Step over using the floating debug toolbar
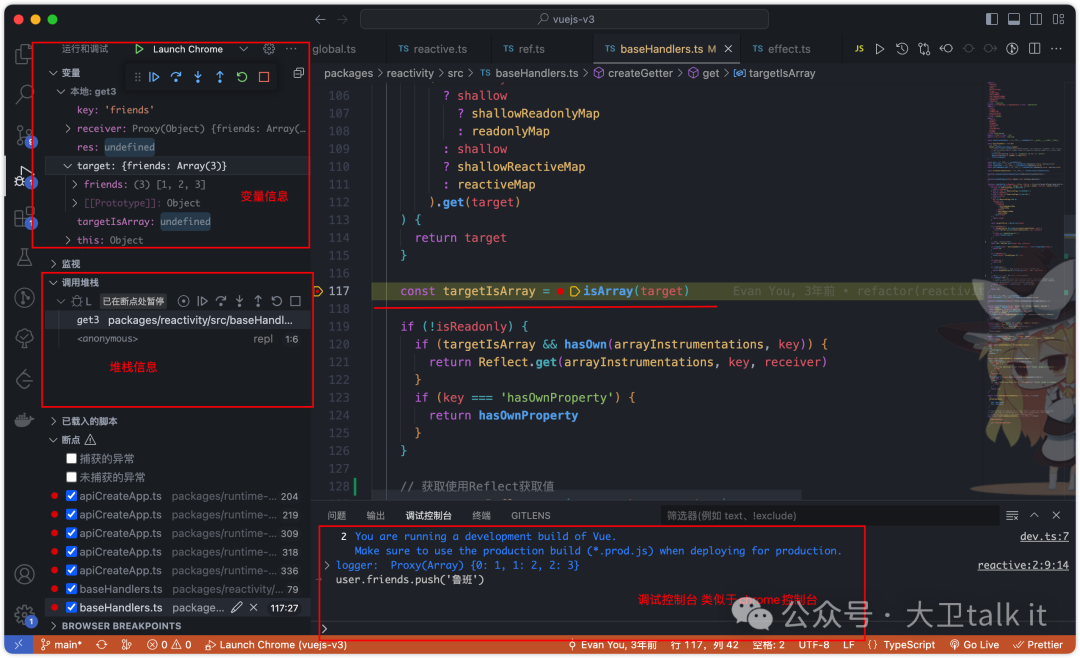The image size is (1080, 658). coord(176,77)
